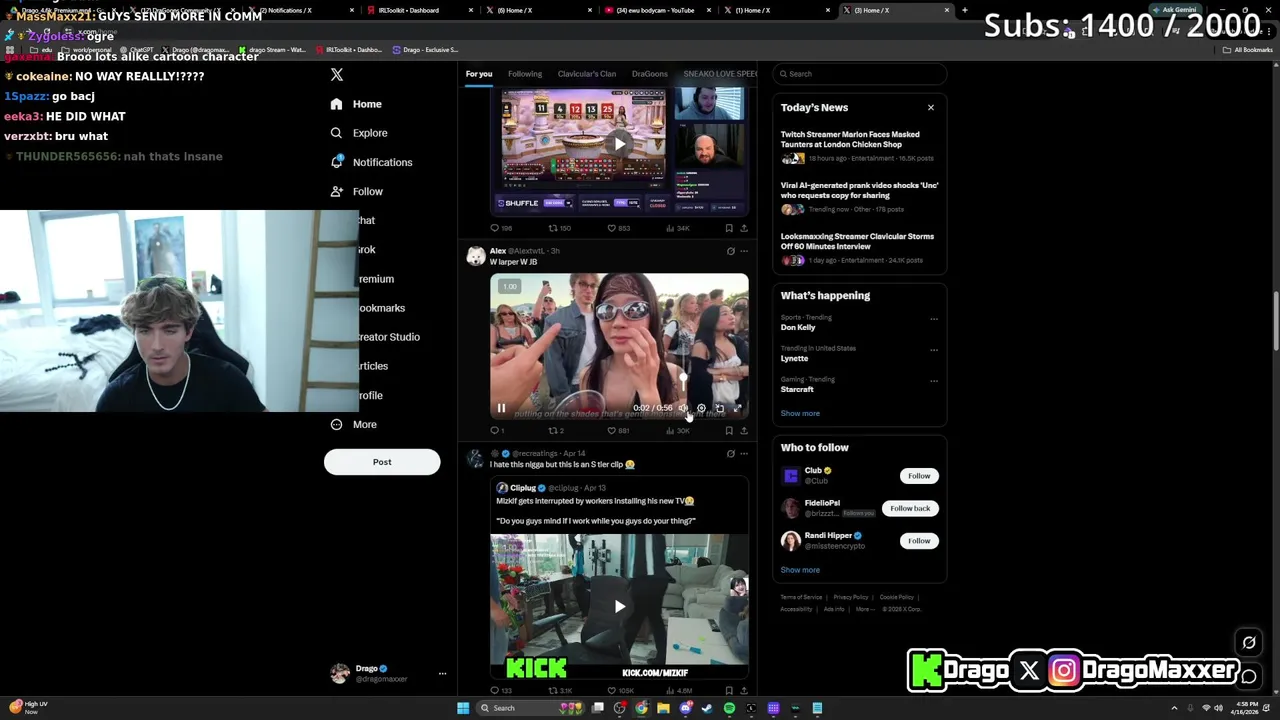Open Twitch Streamer Marlon news story
The image size is (1280, 720).
[x=858, y=146]
